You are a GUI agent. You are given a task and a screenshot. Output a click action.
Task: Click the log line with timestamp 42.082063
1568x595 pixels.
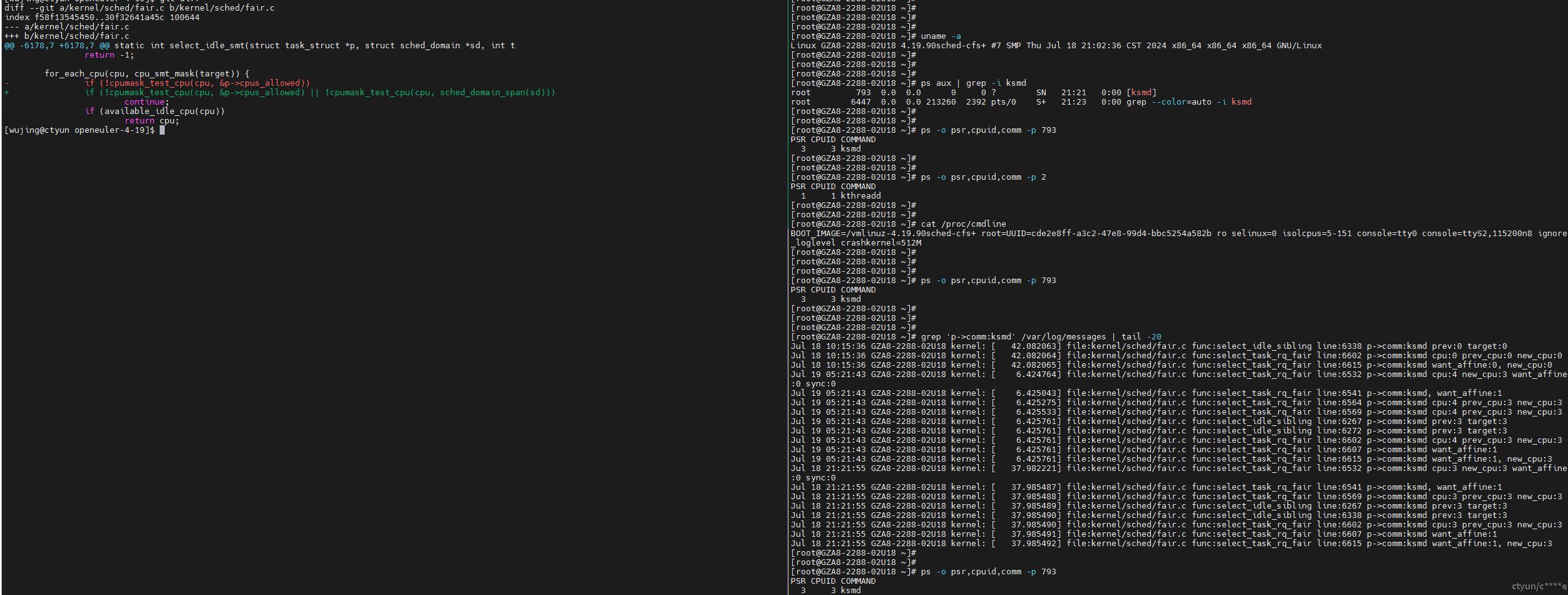tap(1149, 346)
